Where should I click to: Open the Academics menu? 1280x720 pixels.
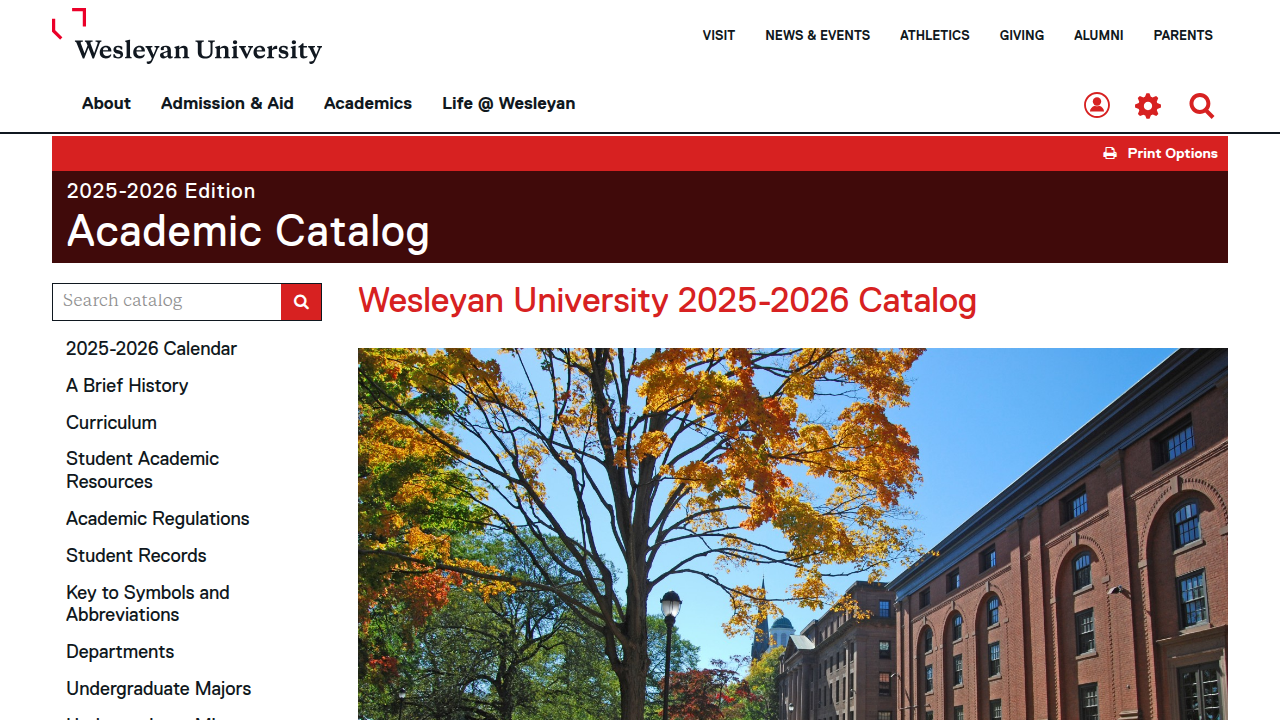368,103
